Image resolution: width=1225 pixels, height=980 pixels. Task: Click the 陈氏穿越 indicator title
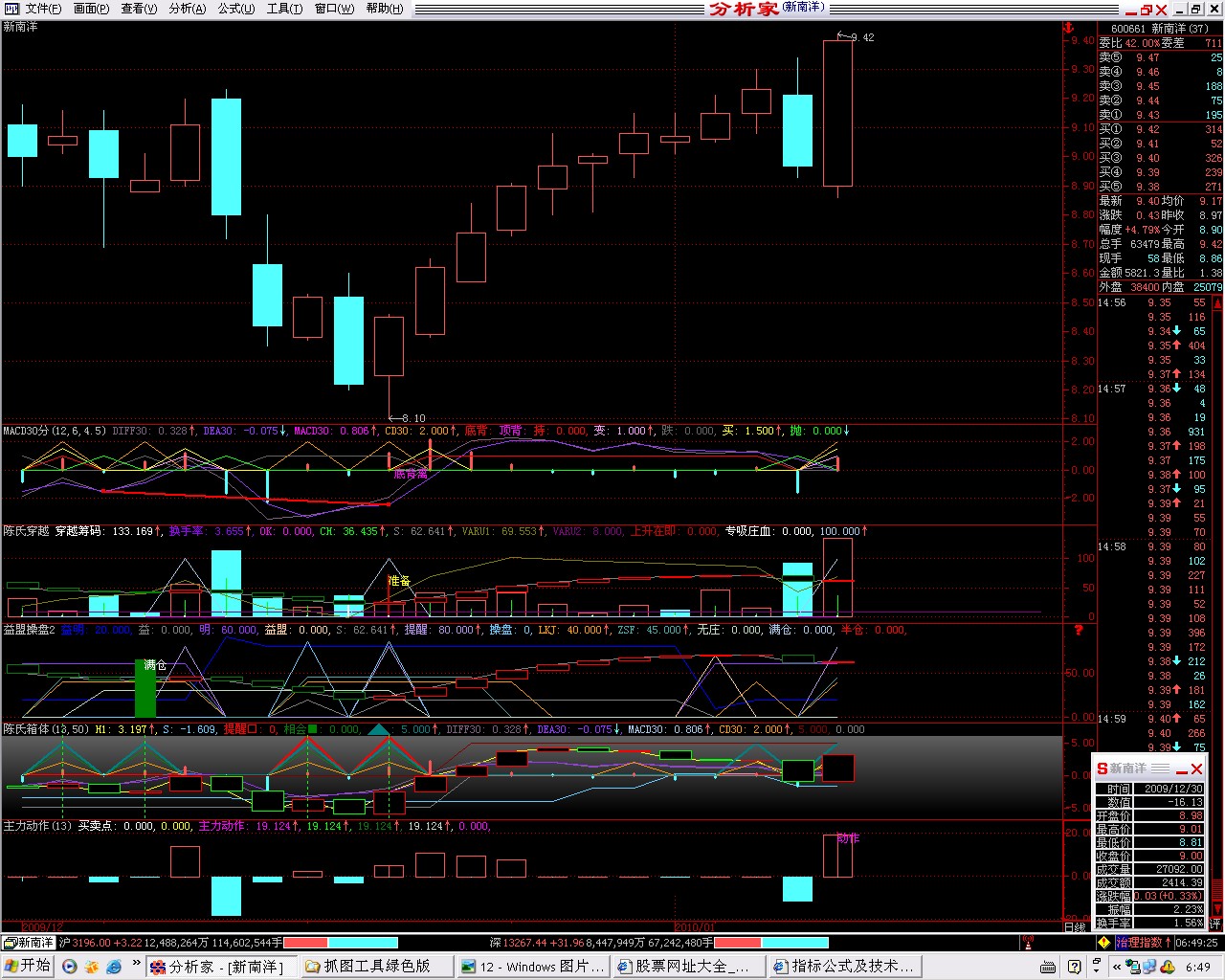point(27,530)
